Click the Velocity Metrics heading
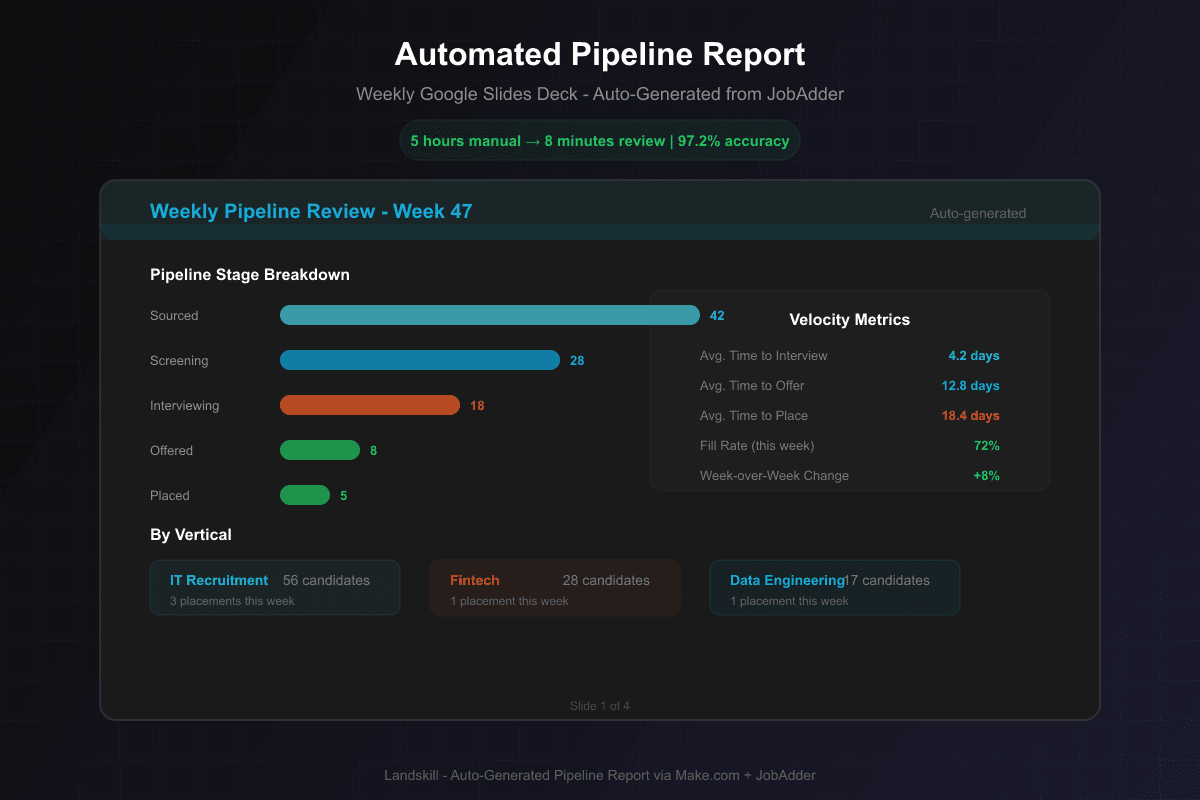This screenshot has height=800, width=1200. pyautogui.click(x=849, y=320)
